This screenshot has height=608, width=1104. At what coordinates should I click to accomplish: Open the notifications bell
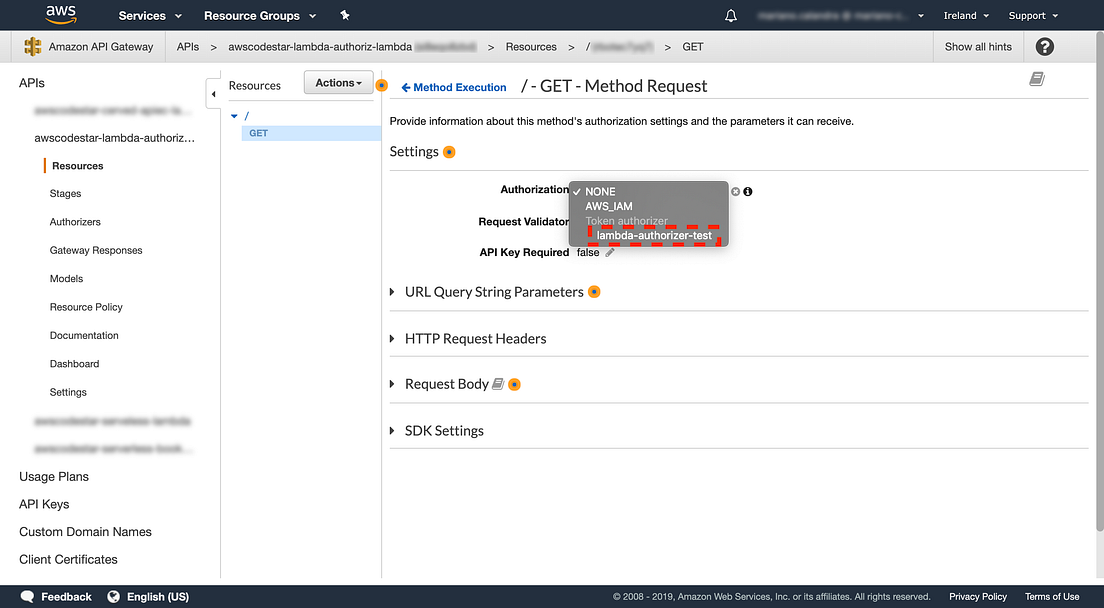(x=731, y=16)
